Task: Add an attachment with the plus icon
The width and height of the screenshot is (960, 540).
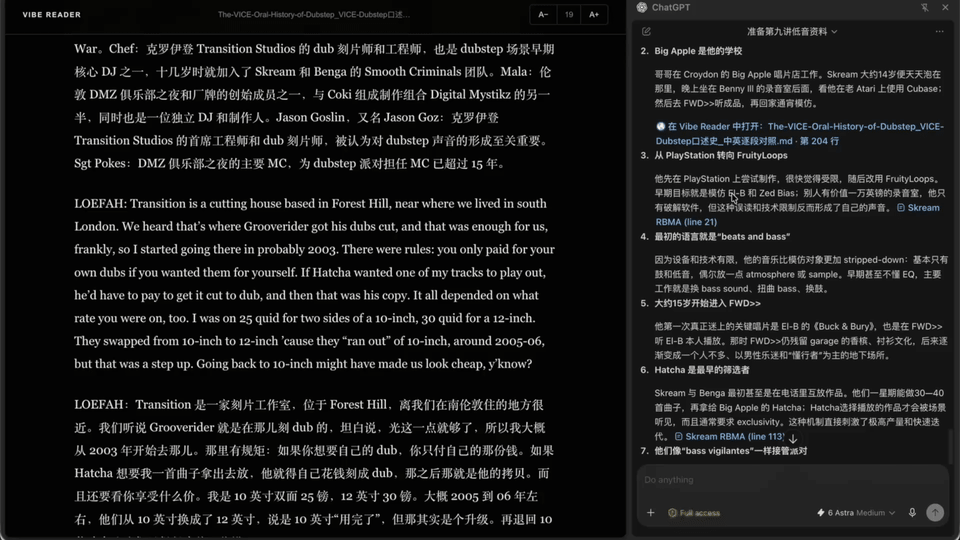Action: 650,513
